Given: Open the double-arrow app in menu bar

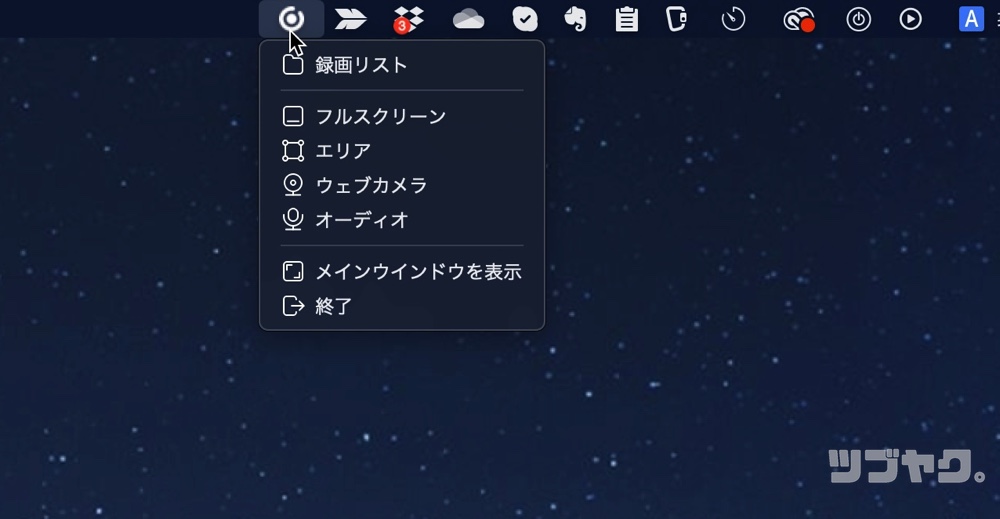Looking at the screenshot, I should click(350, 20).
